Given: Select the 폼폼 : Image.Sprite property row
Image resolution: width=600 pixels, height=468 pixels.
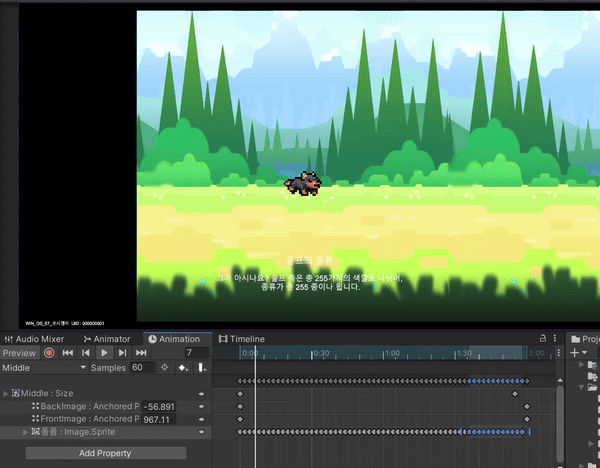Looking at the screenshot, I should coord(106,432).
